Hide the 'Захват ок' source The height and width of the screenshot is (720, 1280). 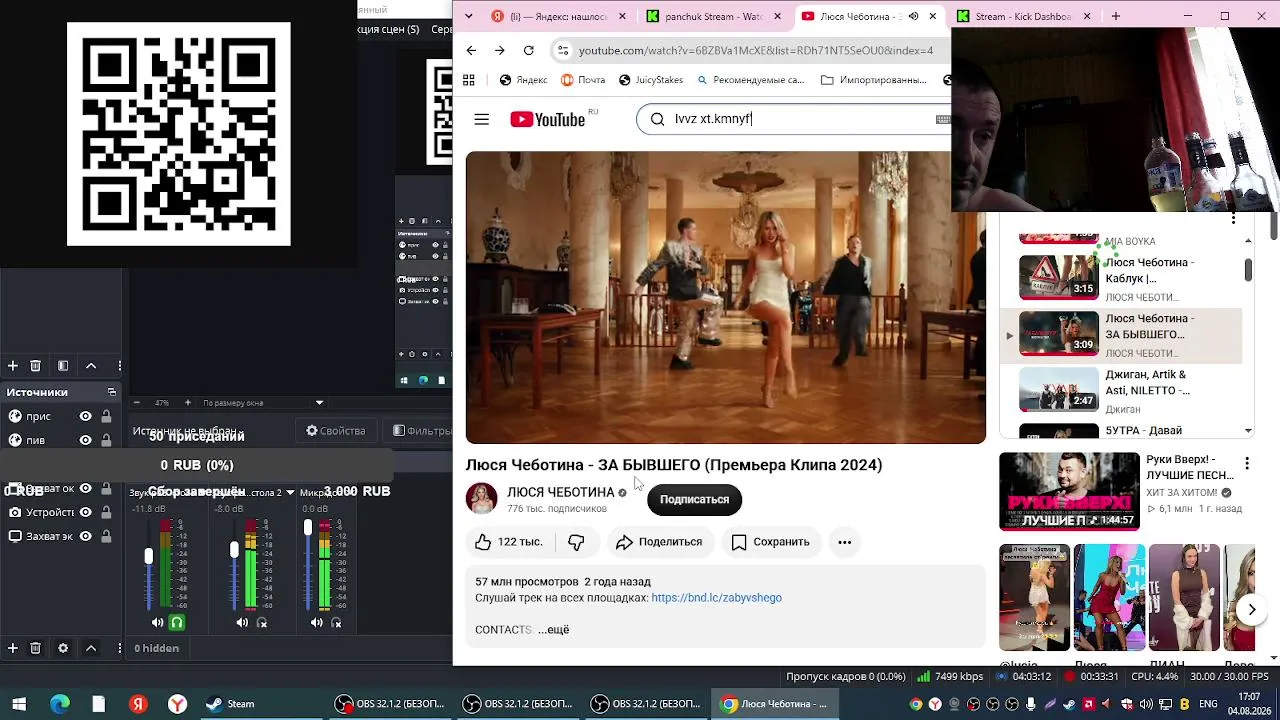pos(86,488)
